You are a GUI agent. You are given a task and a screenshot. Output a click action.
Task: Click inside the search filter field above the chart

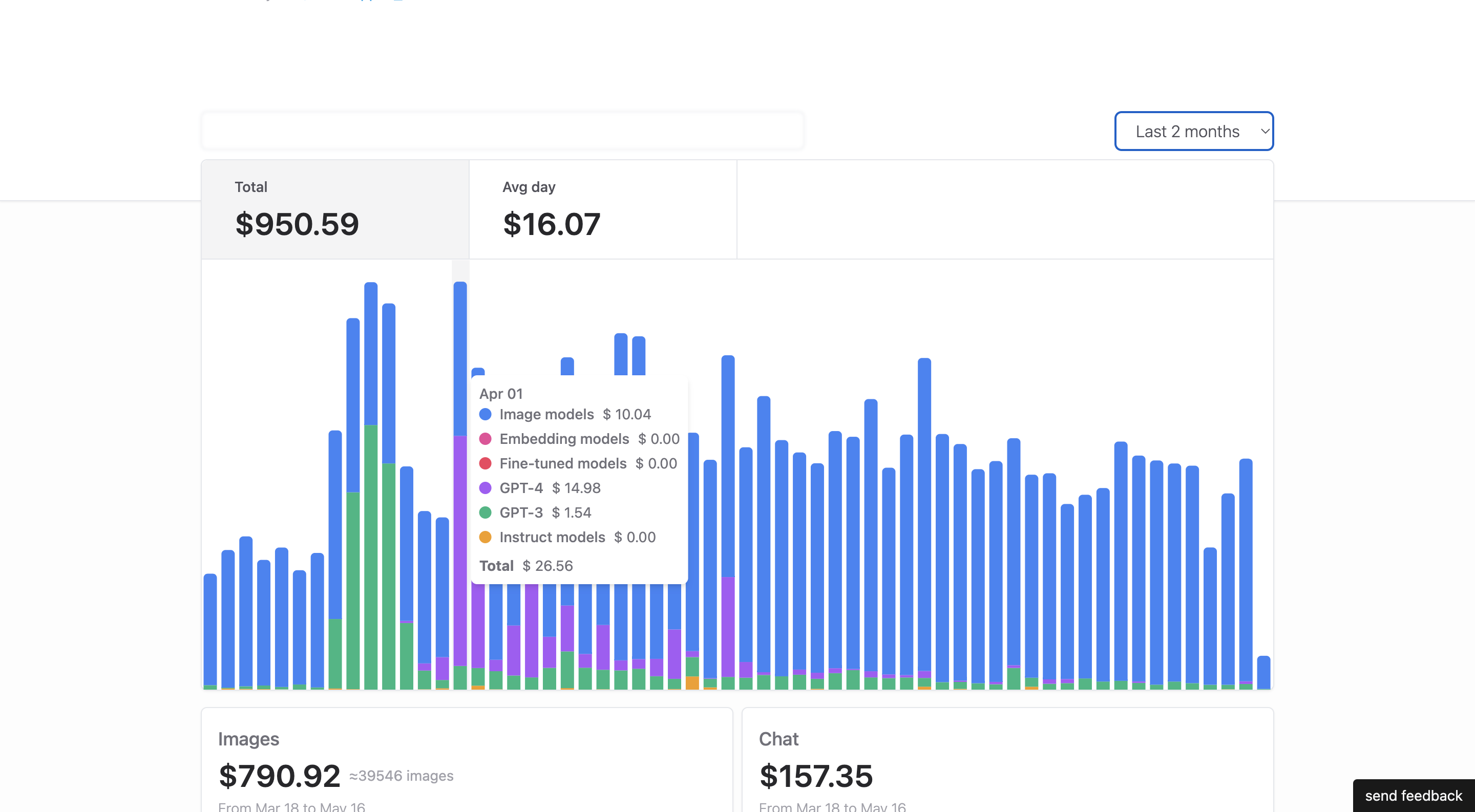pos(501,131)
